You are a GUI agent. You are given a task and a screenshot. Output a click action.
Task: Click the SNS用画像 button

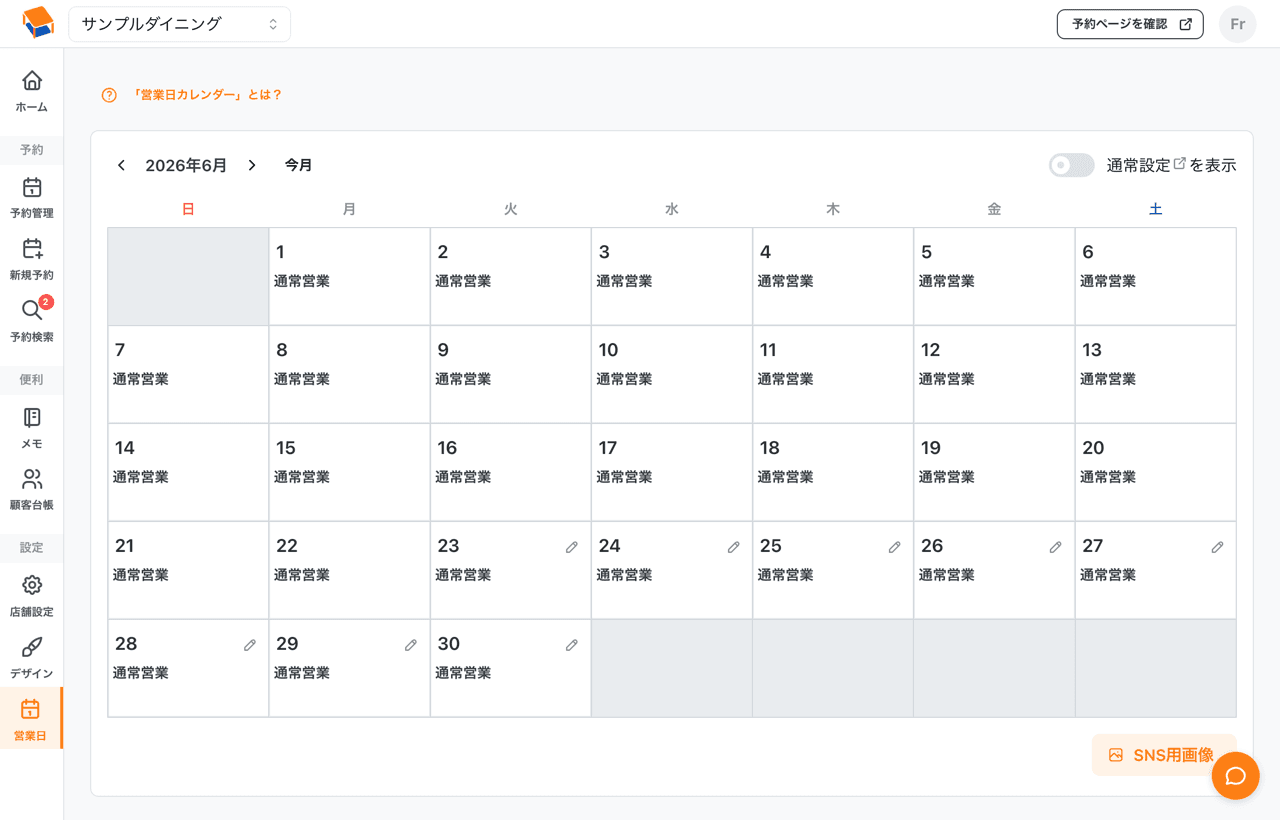(1164, 755)
